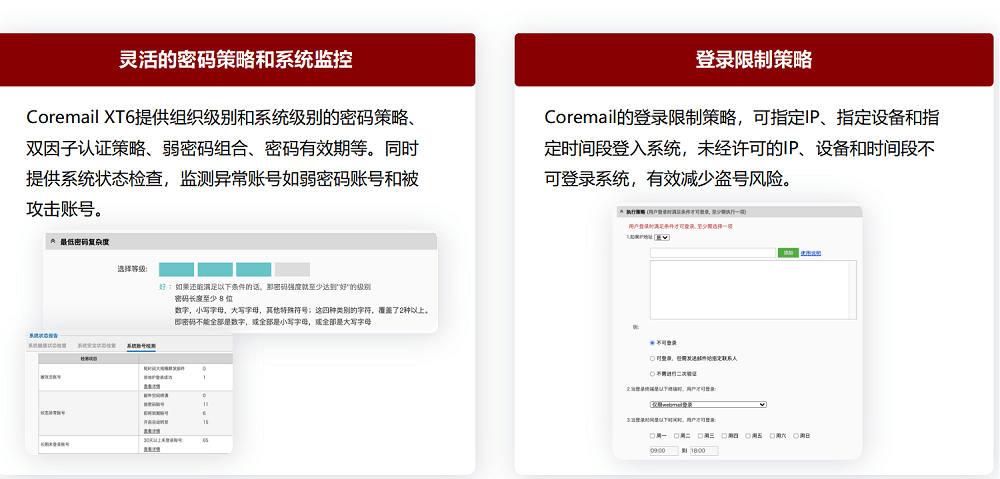This screenshot has height=479, width=1000.
Task: Open 查看详情 under 状态异常账号 row
Action: (152, 431)
